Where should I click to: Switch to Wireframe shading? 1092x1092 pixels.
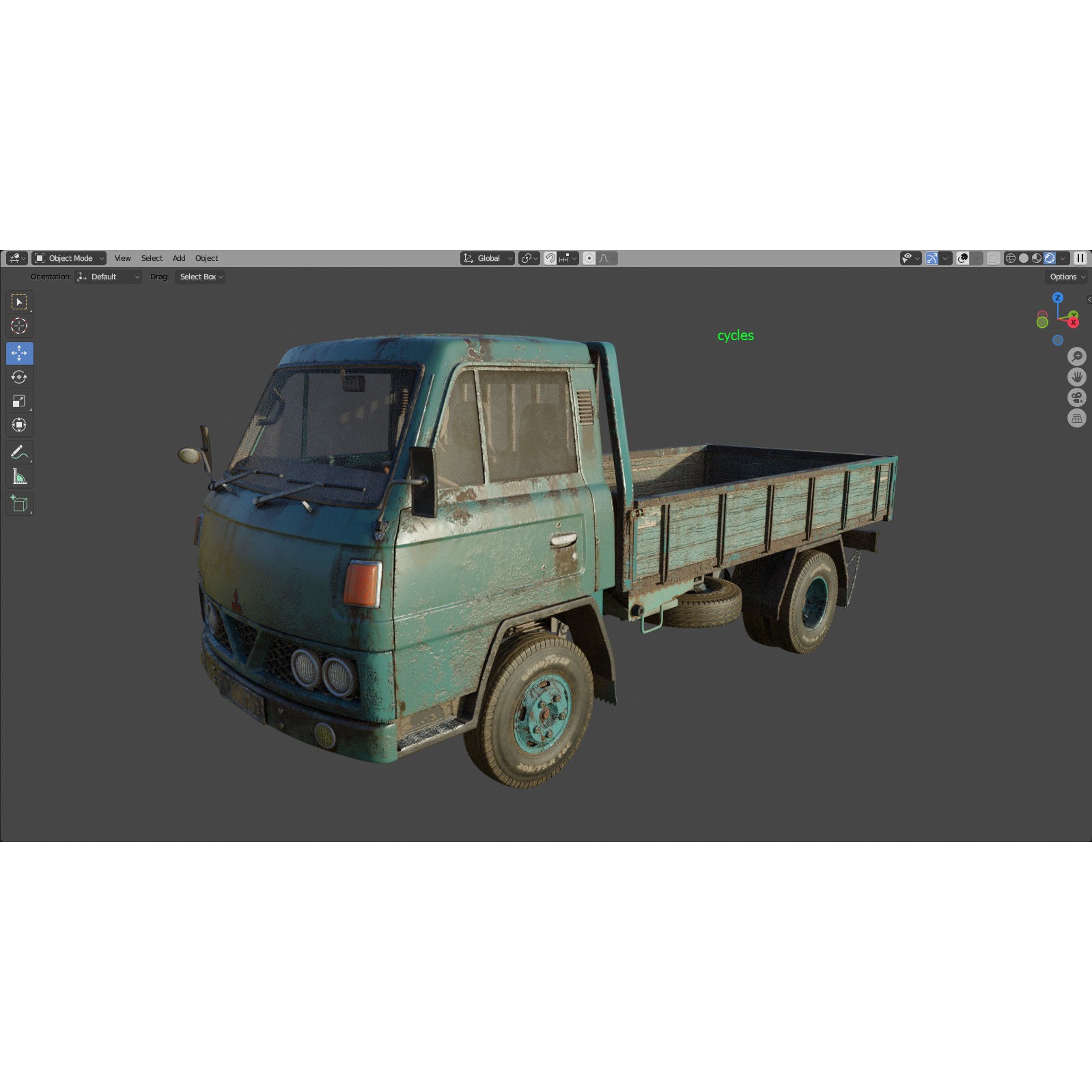pos(1011,258)
